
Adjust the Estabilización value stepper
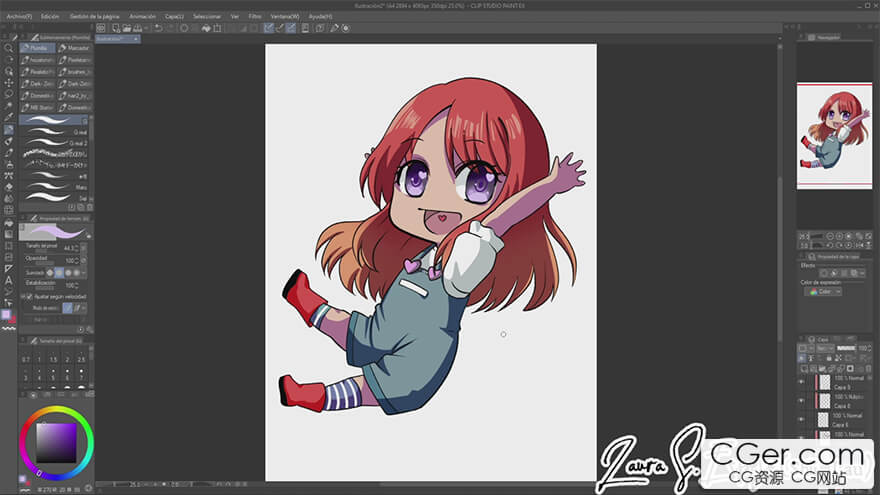coord(77,285)
